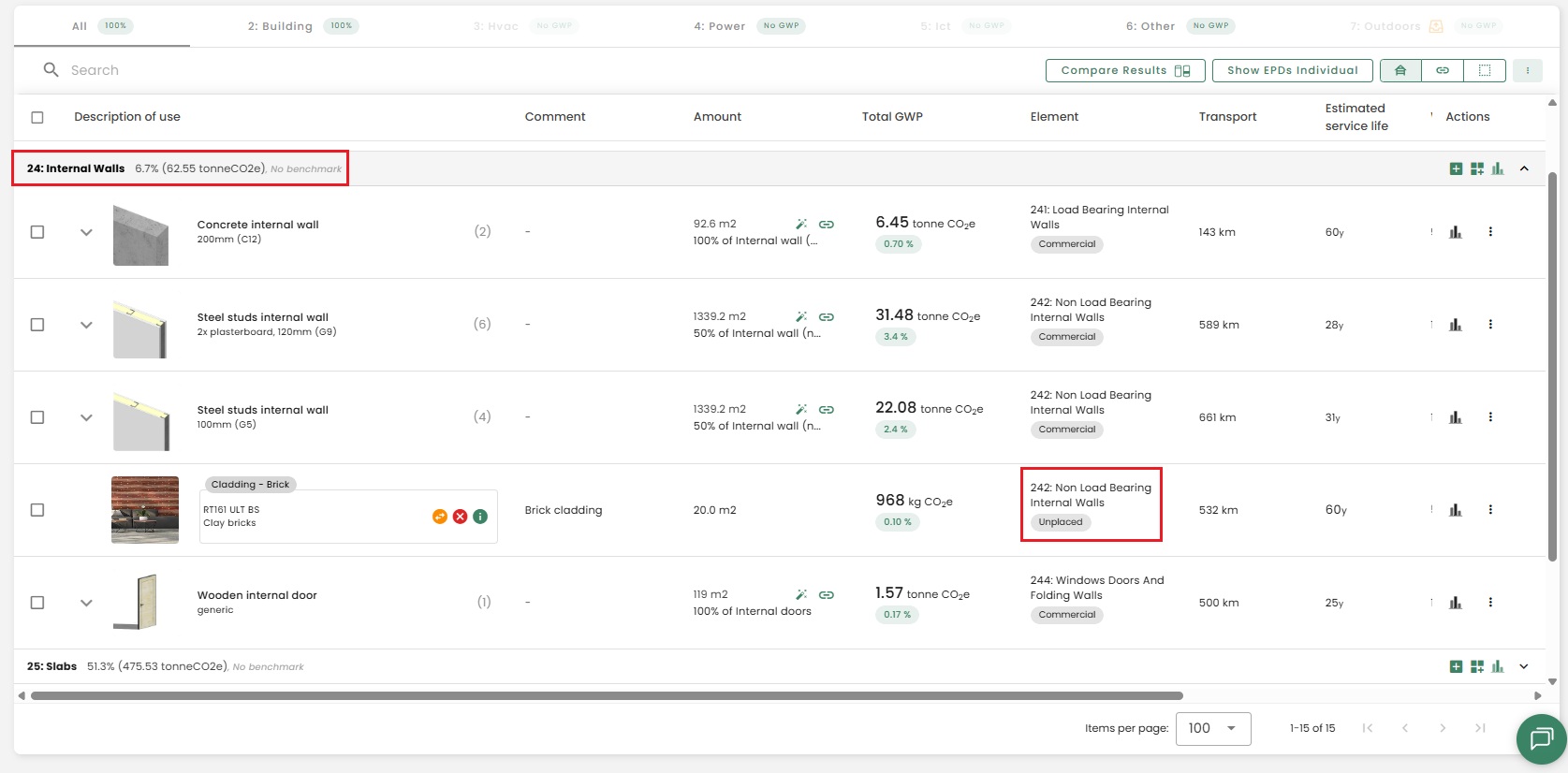Open bar chart for Wooden internal door row
This screenshot has height=773, width=1568.
[x=1456, y=603]
